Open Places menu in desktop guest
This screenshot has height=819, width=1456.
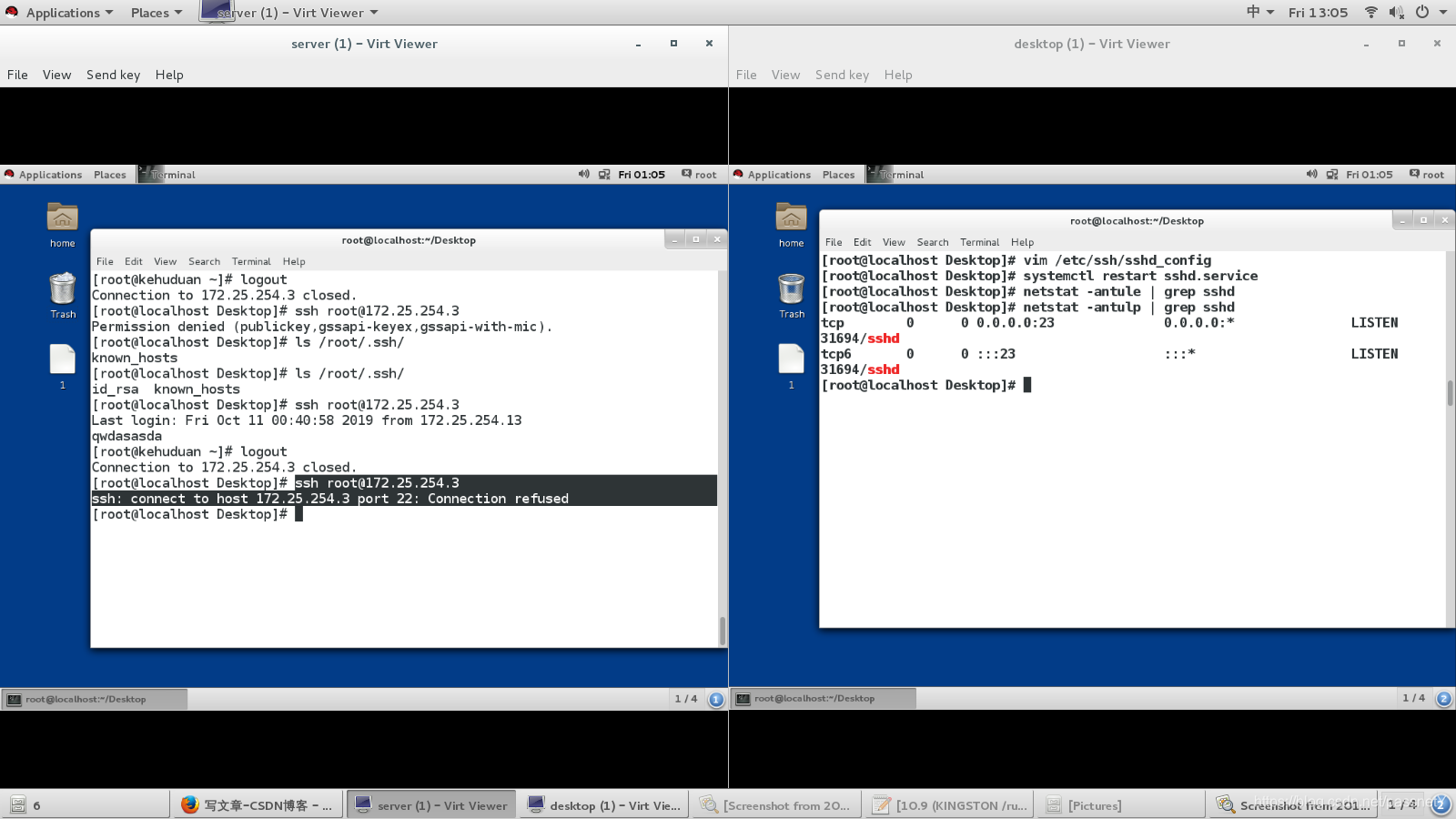[838, 175]
